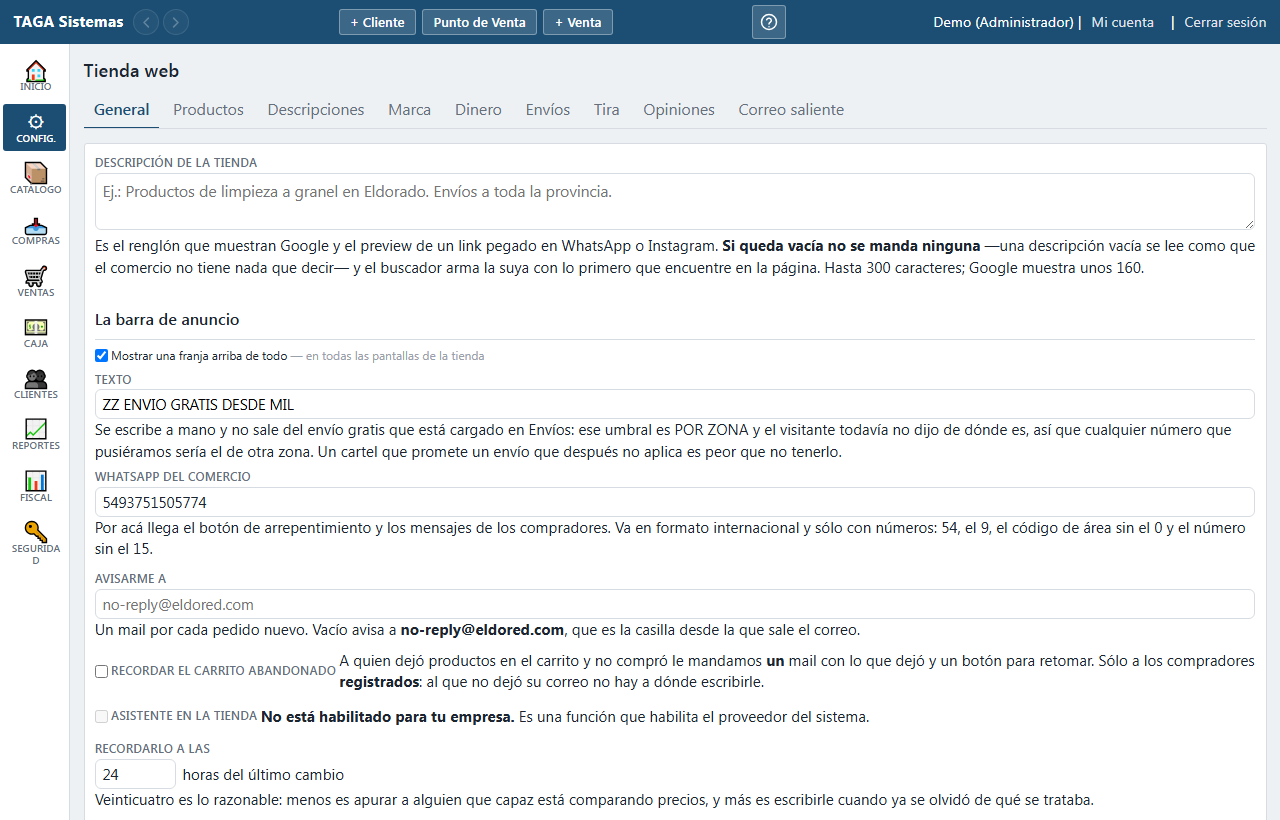Open Punto de Venta
1280x820 pixels.
479,22
